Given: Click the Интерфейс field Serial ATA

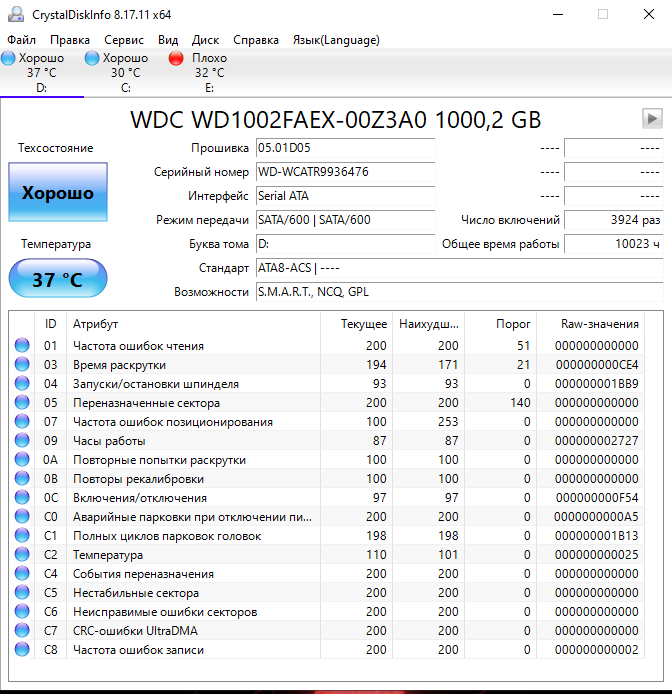Looking at the screenshot, I should click(x=345, y=196).
